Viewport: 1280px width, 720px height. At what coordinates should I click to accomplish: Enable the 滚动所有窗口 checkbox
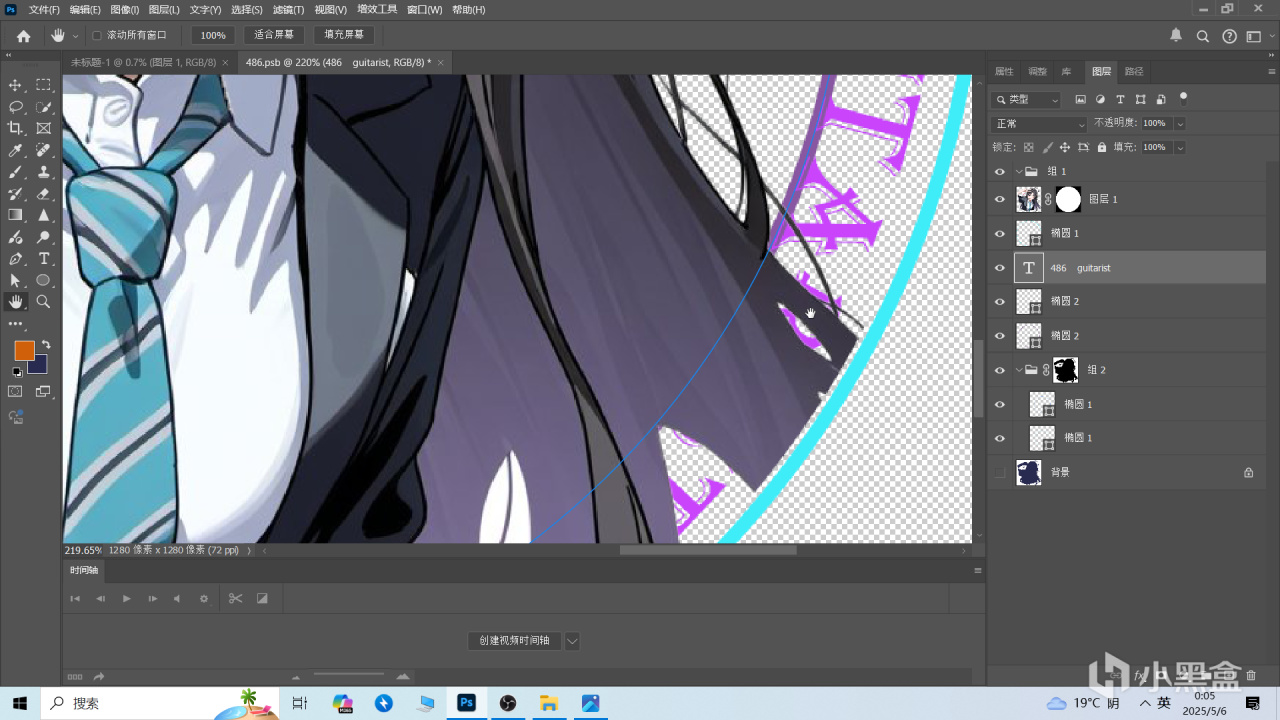[97, 35]
